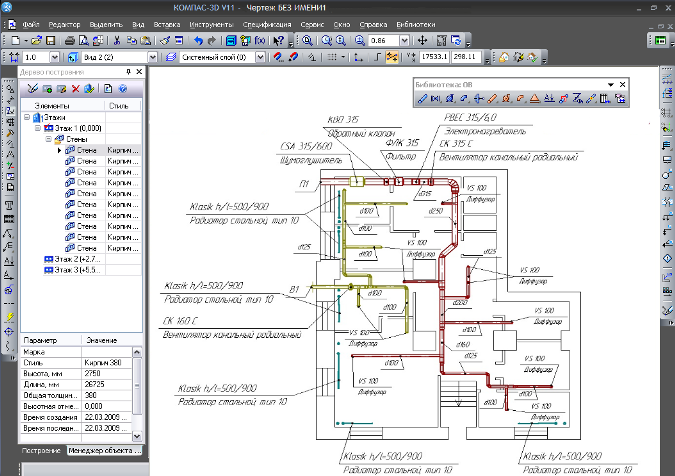Switch to the Построение tab

coord(41,451)
